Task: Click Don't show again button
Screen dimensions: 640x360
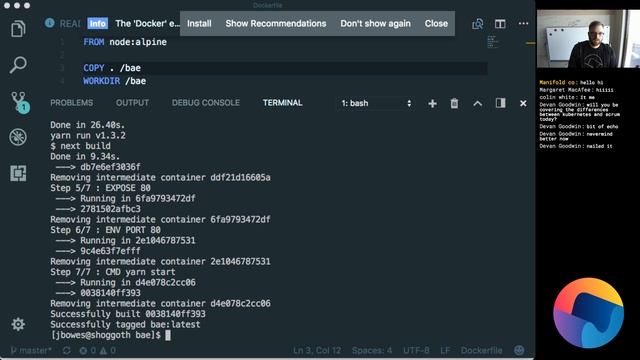Action: (x=376, y=24)
